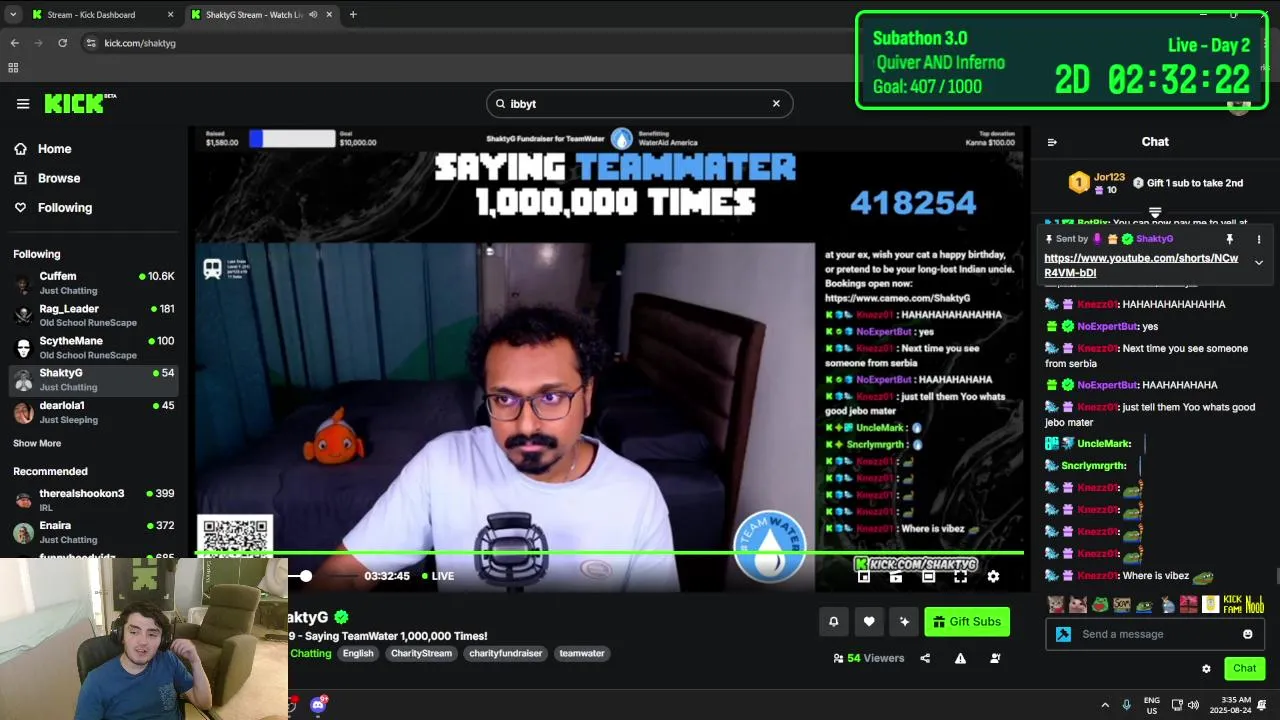The height and width of the screenshot is (720, 1280).
Task: Mute audio on ShaktyG Stream tab
Action: [313, 15]
